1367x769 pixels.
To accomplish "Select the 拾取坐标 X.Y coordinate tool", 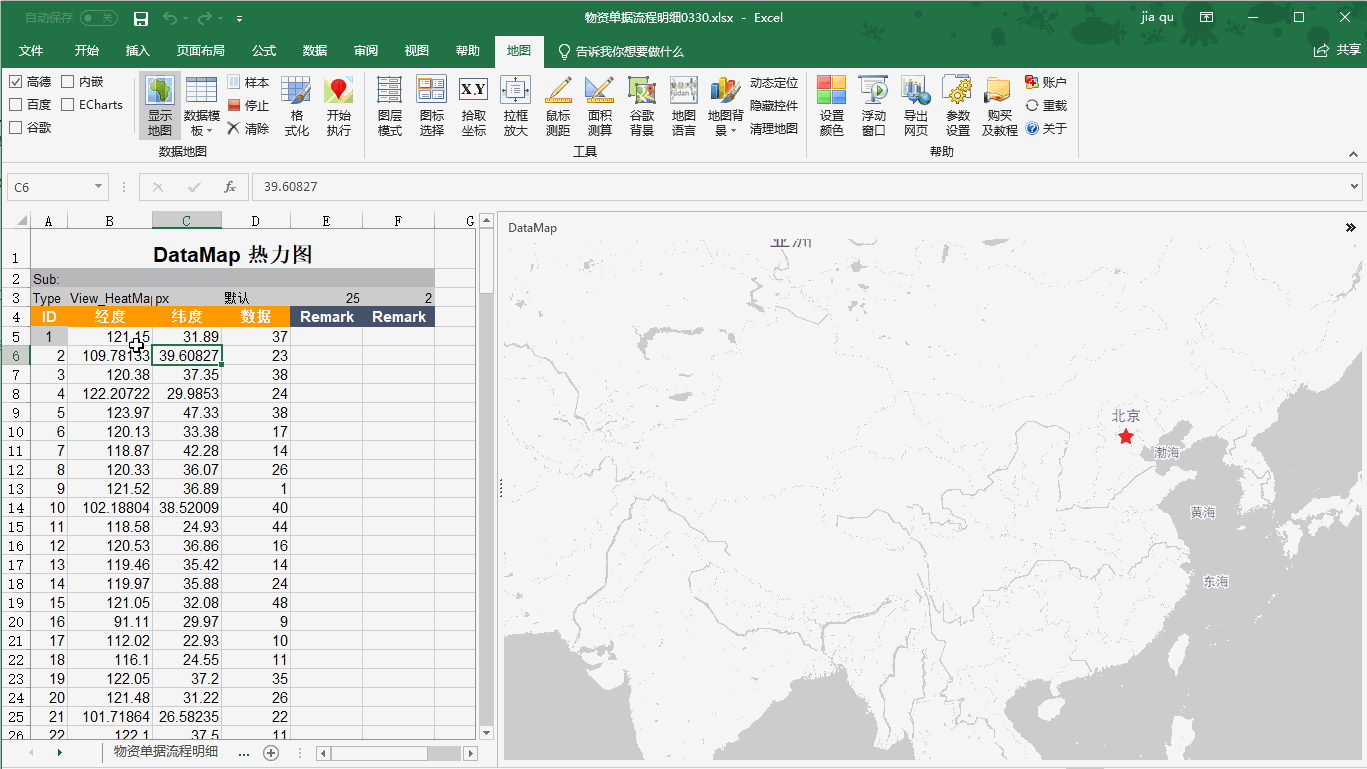I will 474,106.
